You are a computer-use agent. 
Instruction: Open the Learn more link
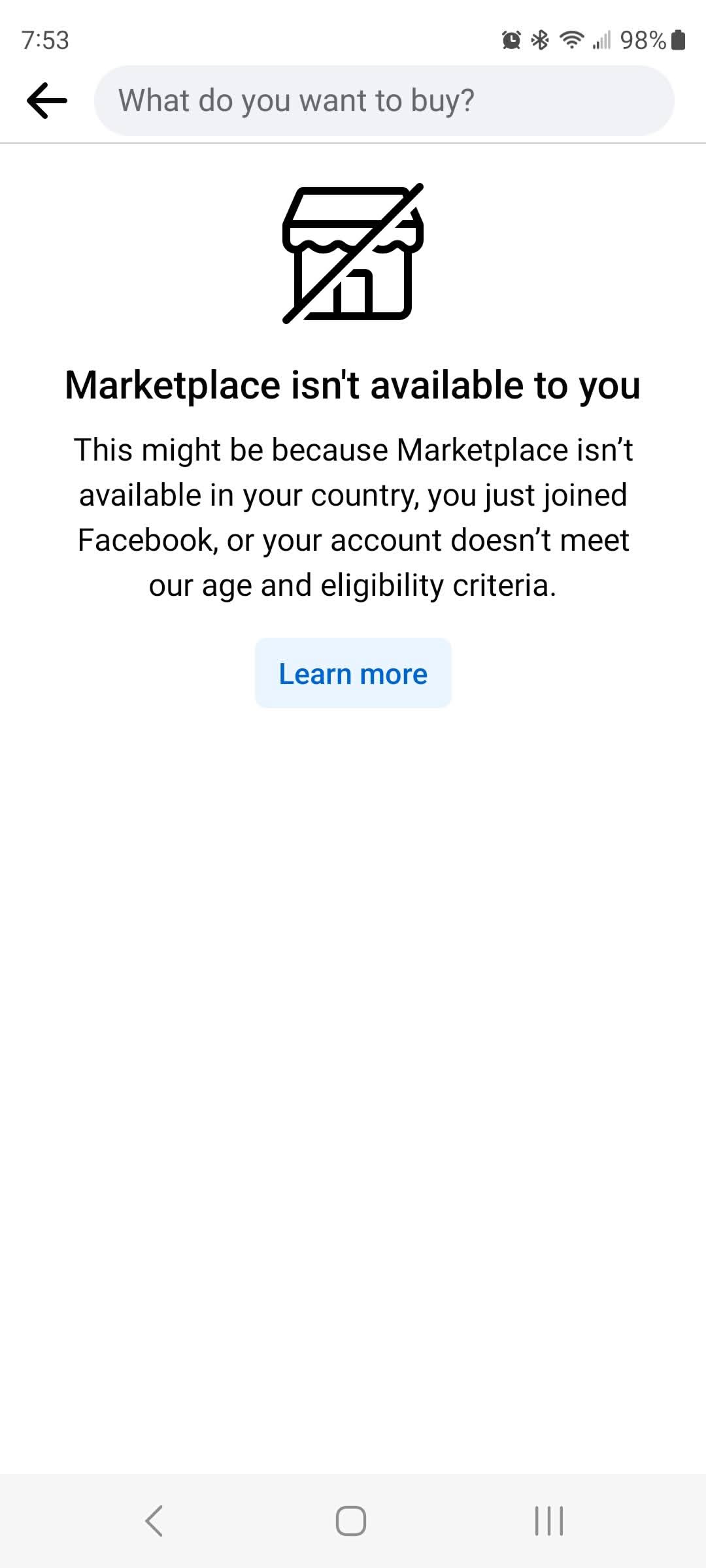coord(353,674)
